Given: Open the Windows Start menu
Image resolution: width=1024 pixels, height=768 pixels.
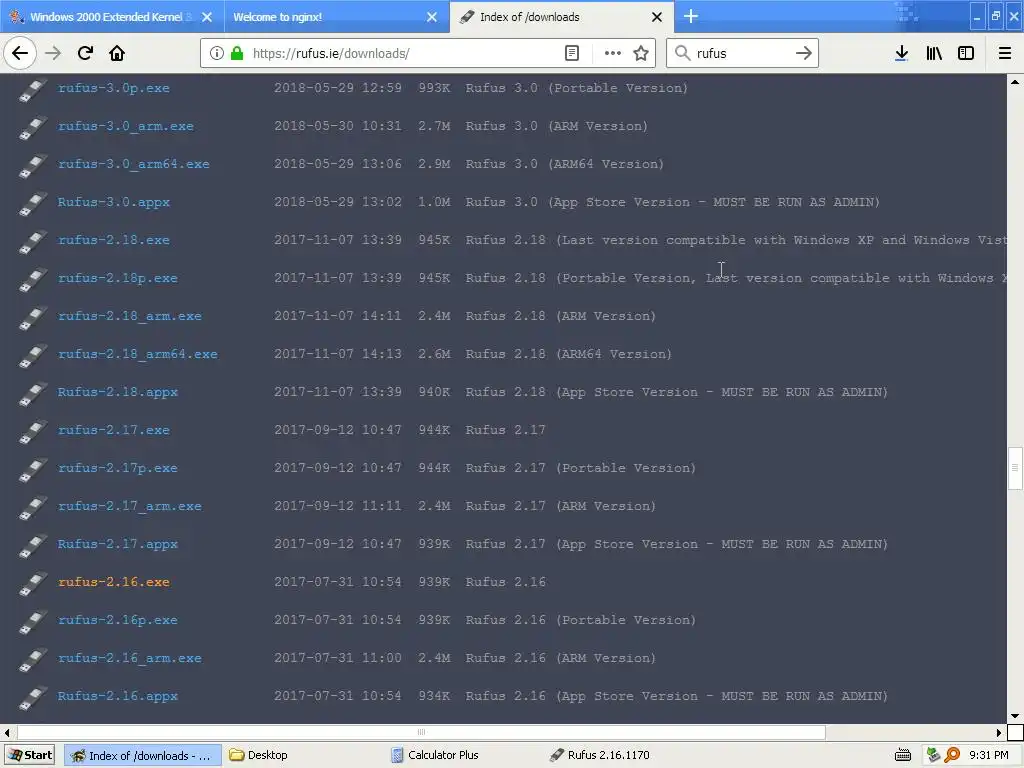Looking at the screenshot, I should (x=29, y=756).
